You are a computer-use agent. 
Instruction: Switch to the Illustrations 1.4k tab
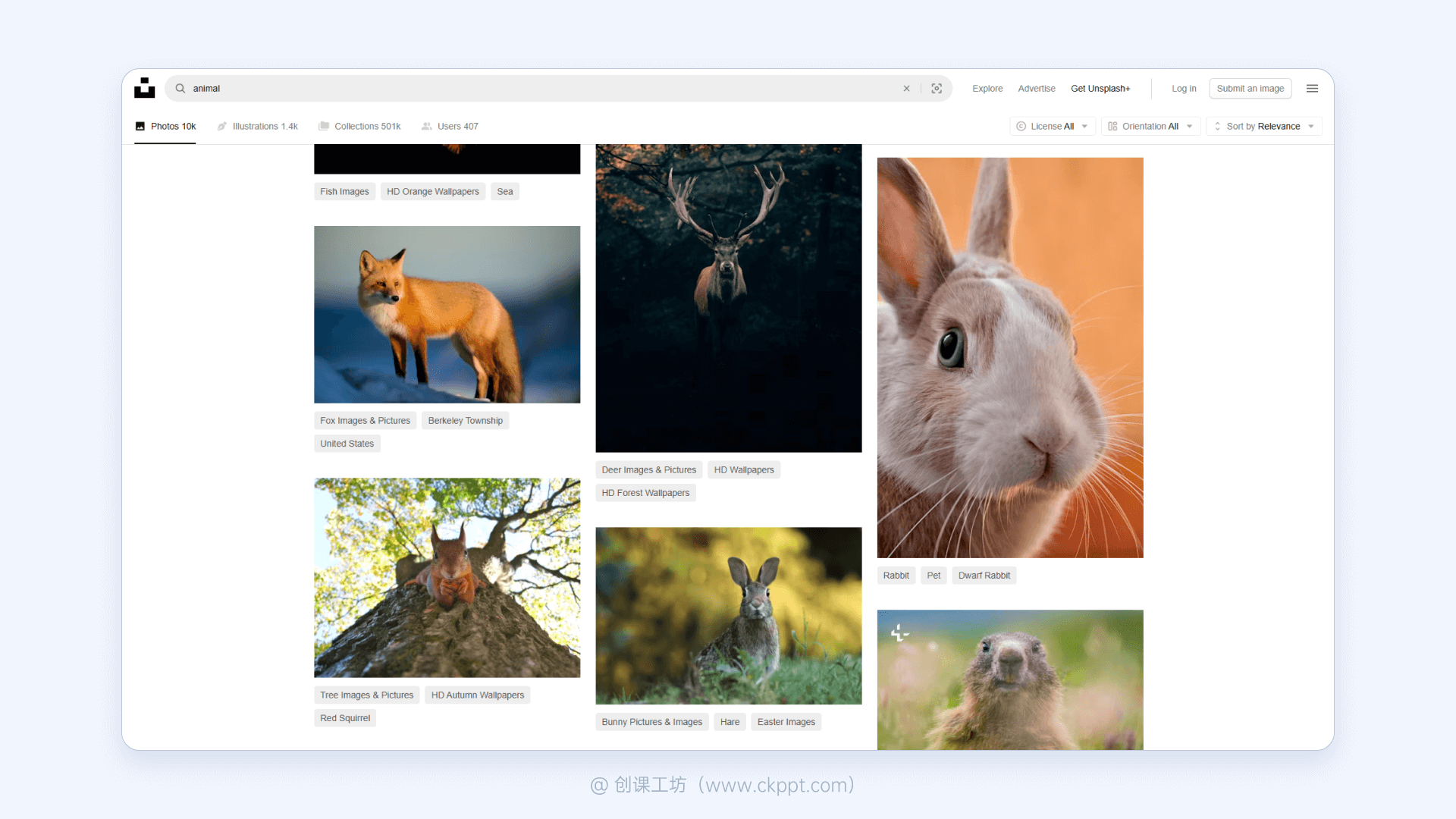point(257,127)
